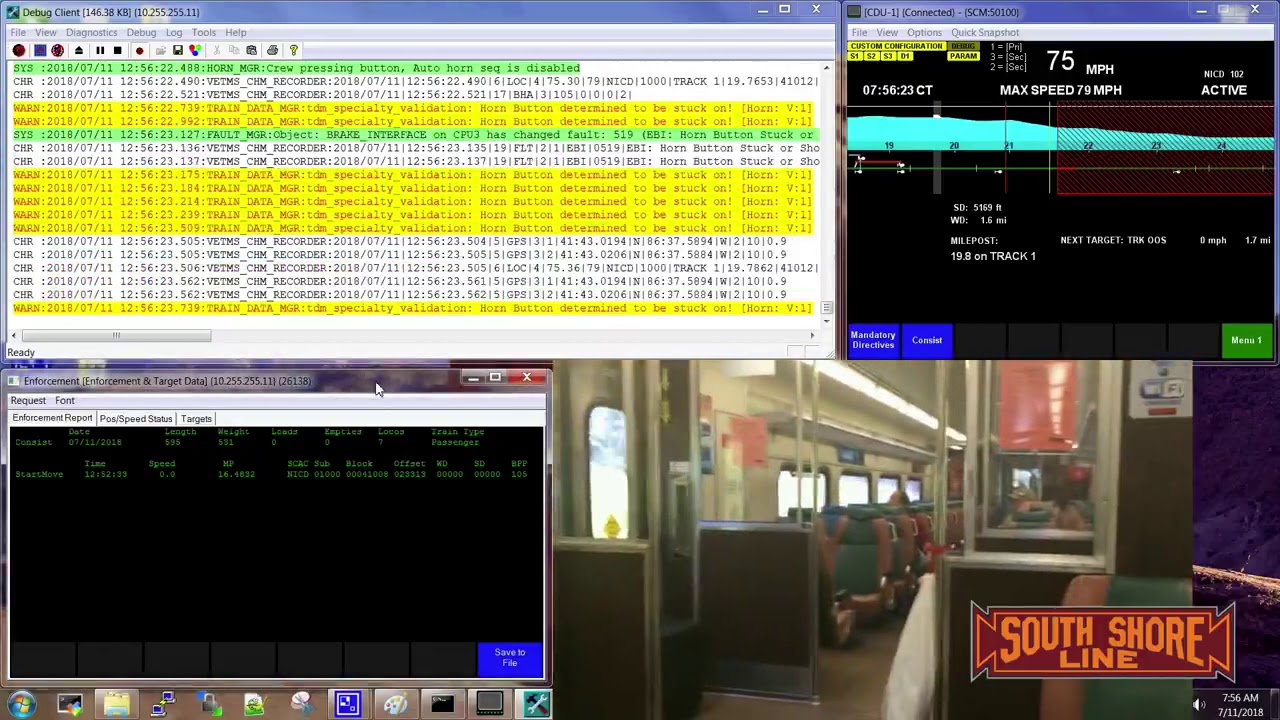Click the CUSTOM CONFIGURATION label on CDU
The width and height of the screenshot is (1280, 720).
pos(897,46)
